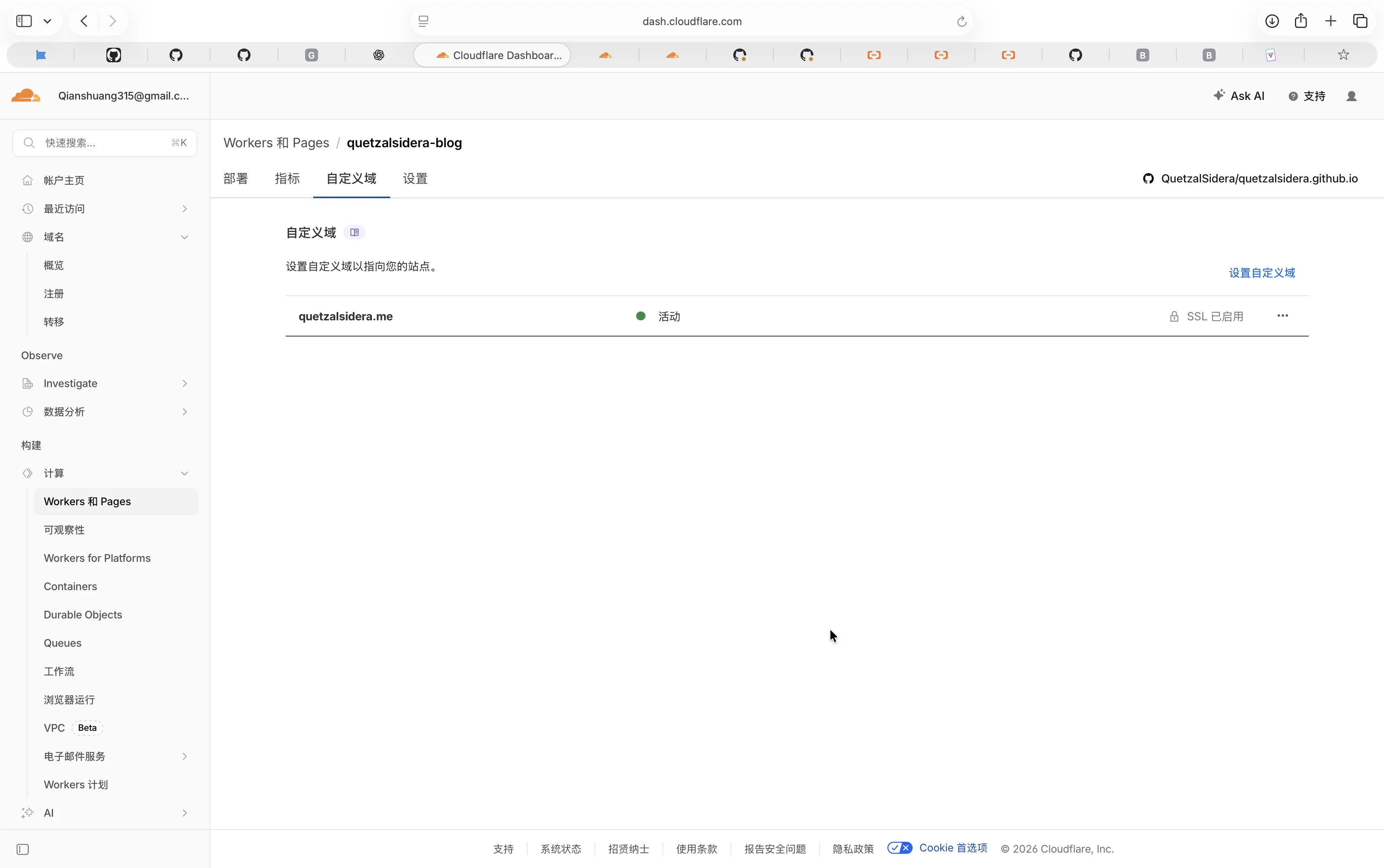Click the Cloudflare logo in header
1384x868 pixels.
pyautogui.click(x=26, y=96)
